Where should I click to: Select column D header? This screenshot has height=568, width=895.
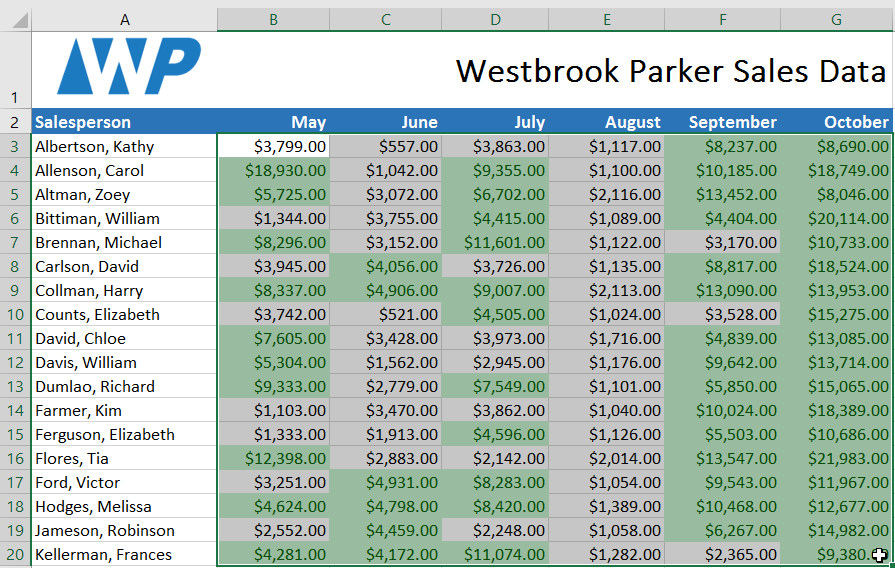click(x=497, y=20)
